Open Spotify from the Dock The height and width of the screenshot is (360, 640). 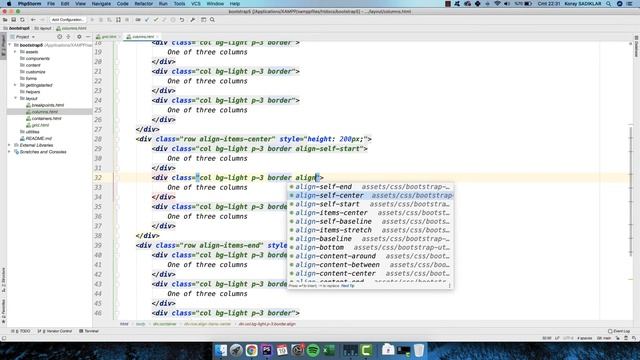[x=313, y=350]
